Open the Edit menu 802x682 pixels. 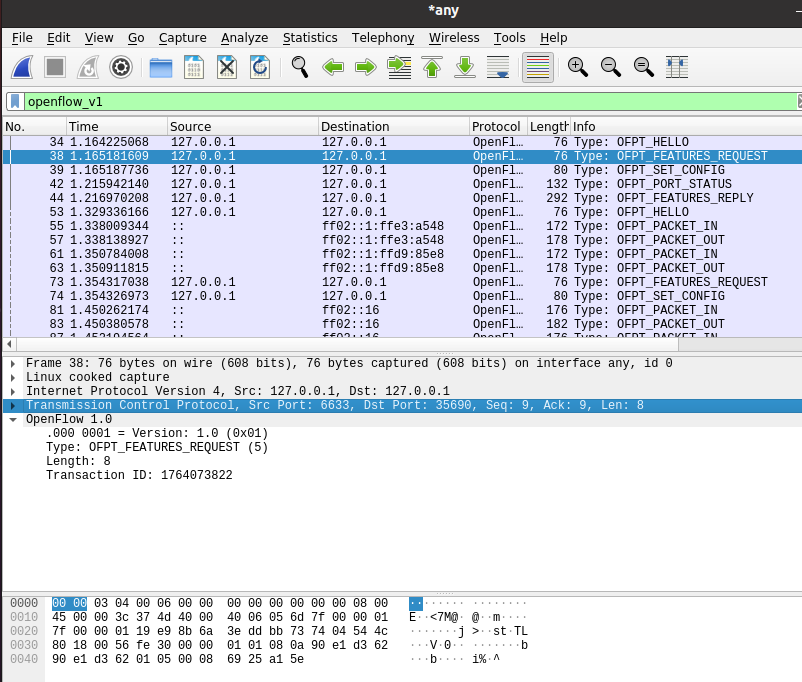click(x=58, y=38)
